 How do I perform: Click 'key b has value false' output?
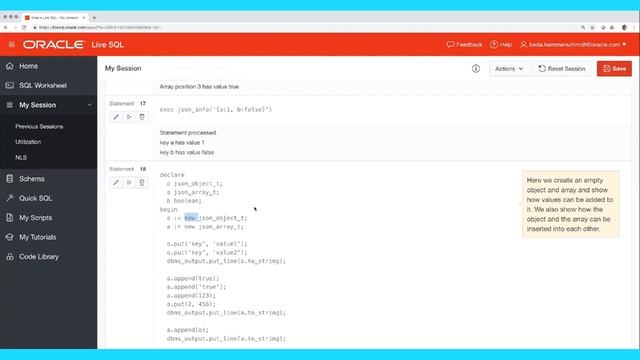[x=187, y=152]
